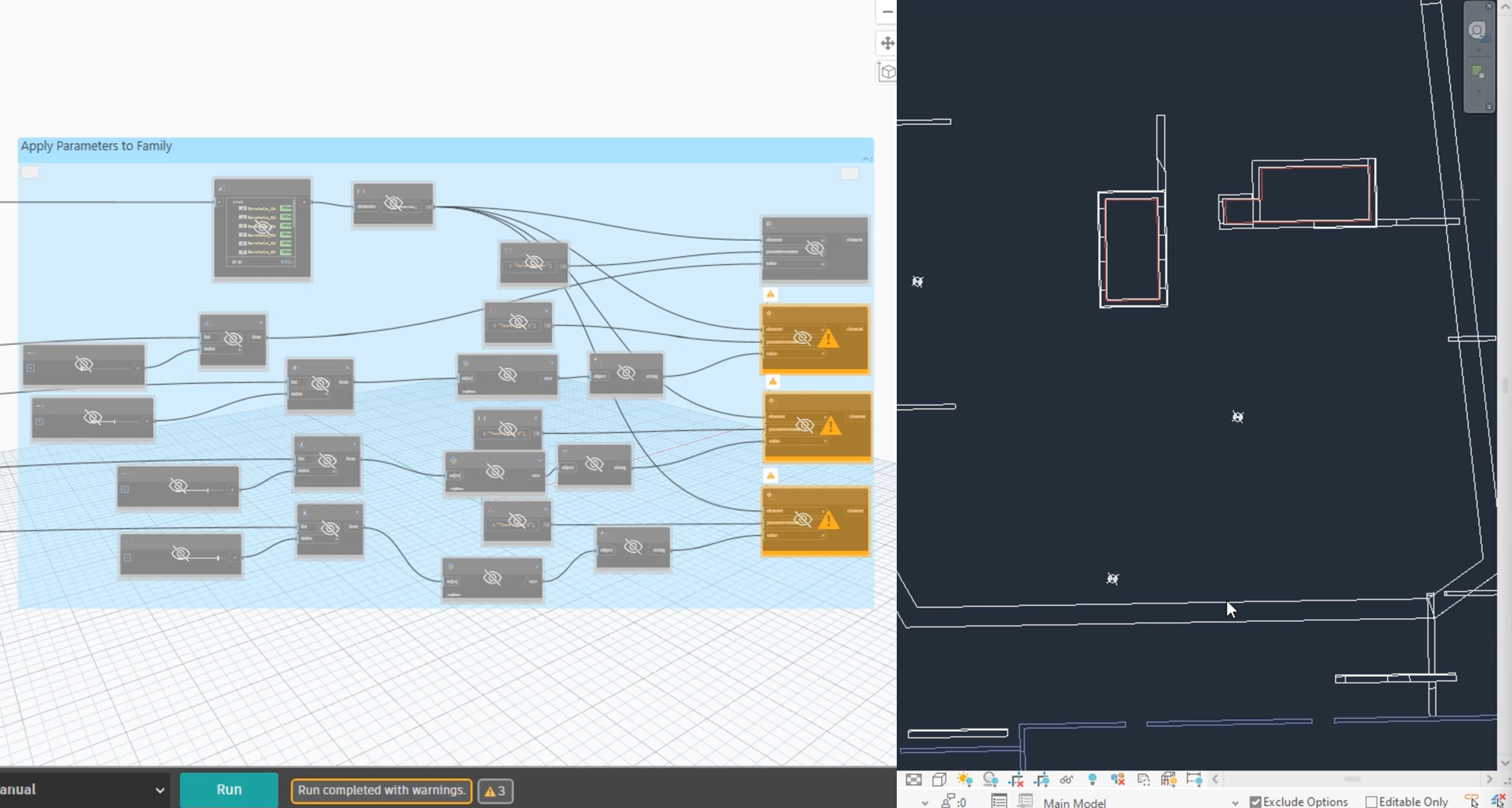Expand the zoom options arrow in navigation bar

click(1479, 92)
